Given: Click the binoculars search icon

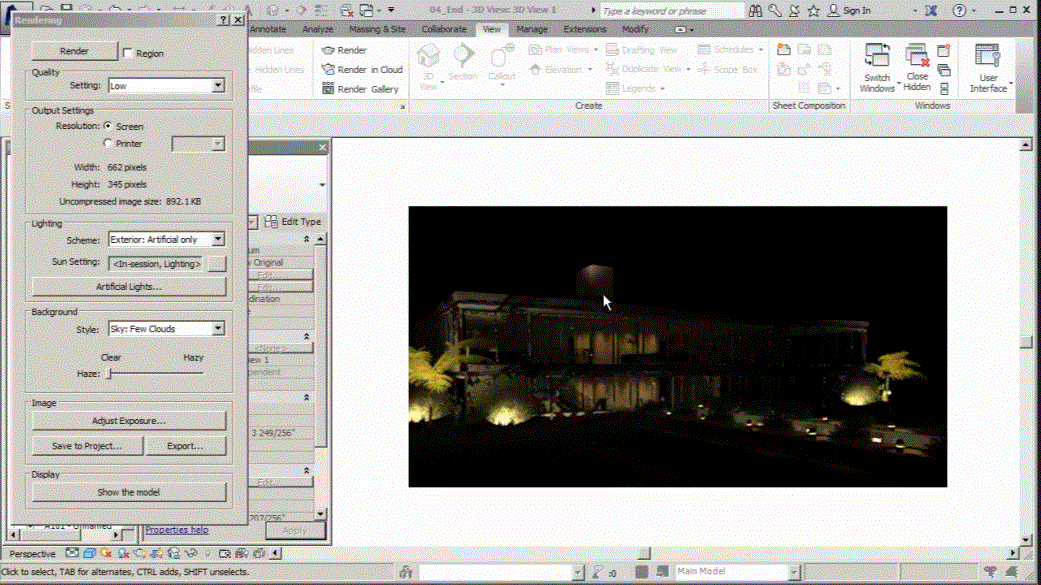Looking at the screenshot, I should tap(756, 10).
